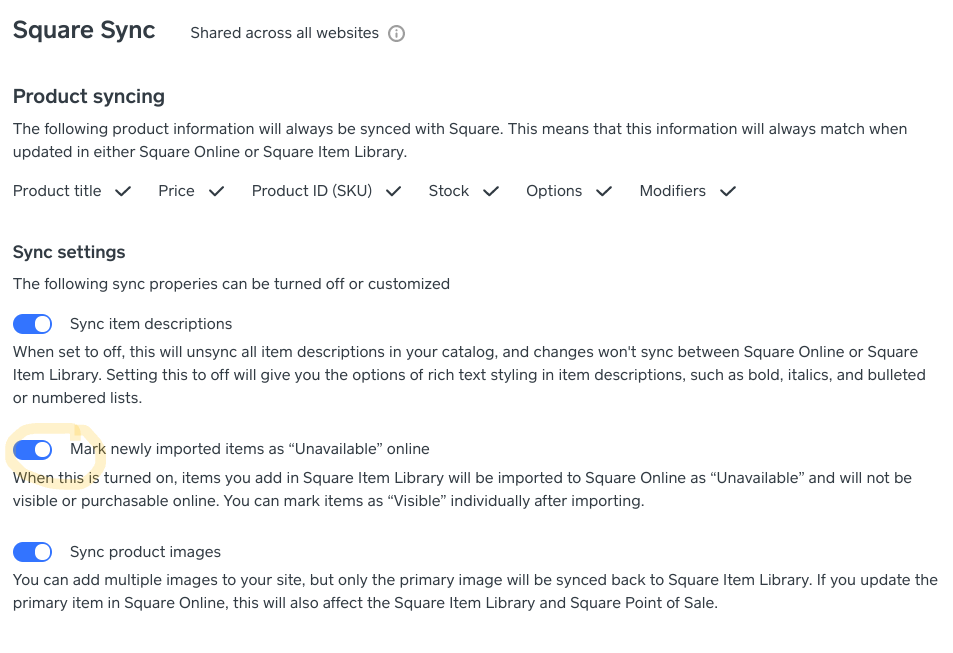953x653 pixels.
Task: Click the checkmark next to Product title
Action: tap(123, 191)
